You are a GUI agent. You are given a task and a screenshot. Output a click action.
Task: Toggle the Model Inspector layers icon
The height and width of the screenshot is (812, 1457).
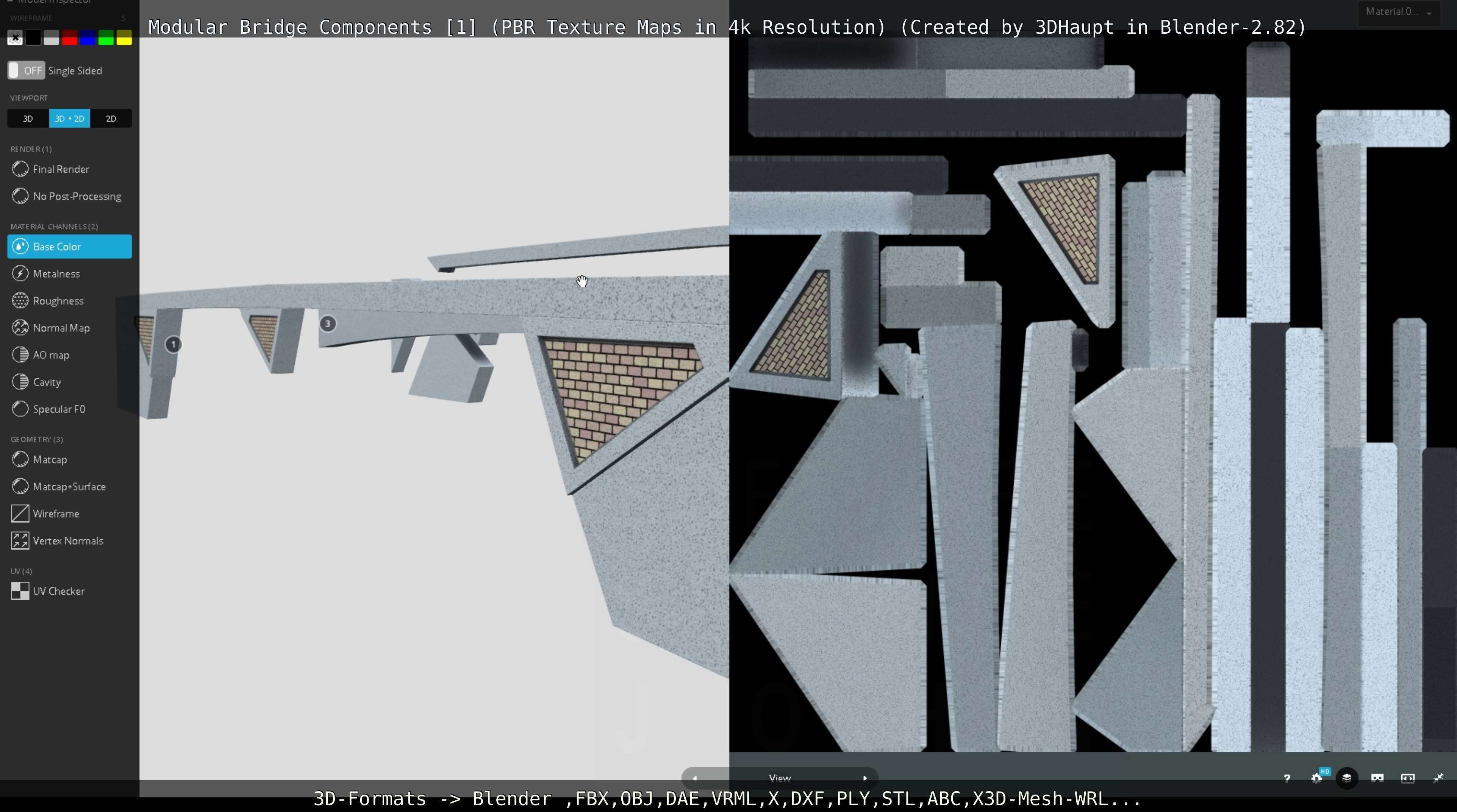(x=1347, y=779)
